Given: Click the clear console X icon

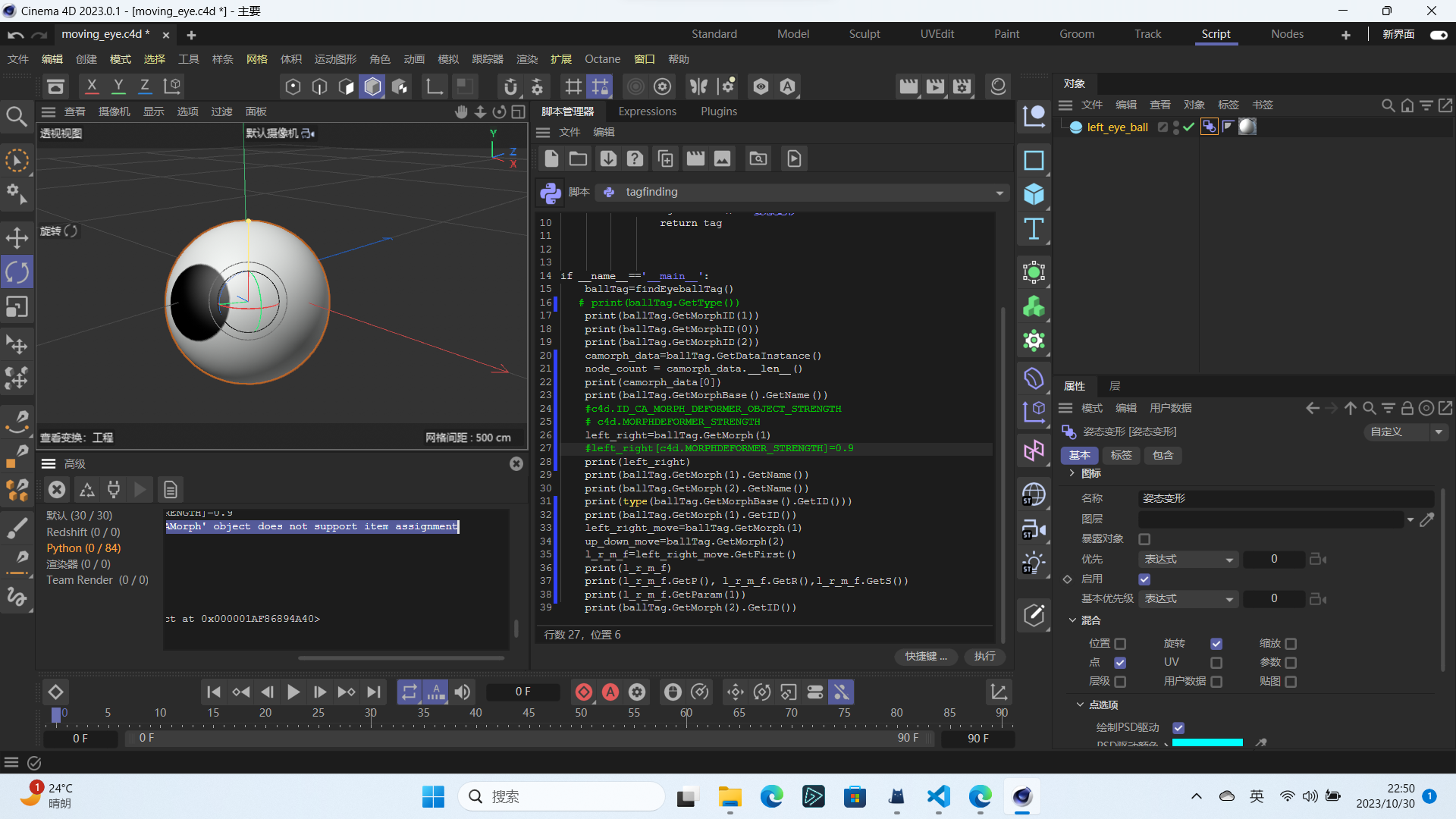Looking at the screenshot, I should tap(57, 490).
